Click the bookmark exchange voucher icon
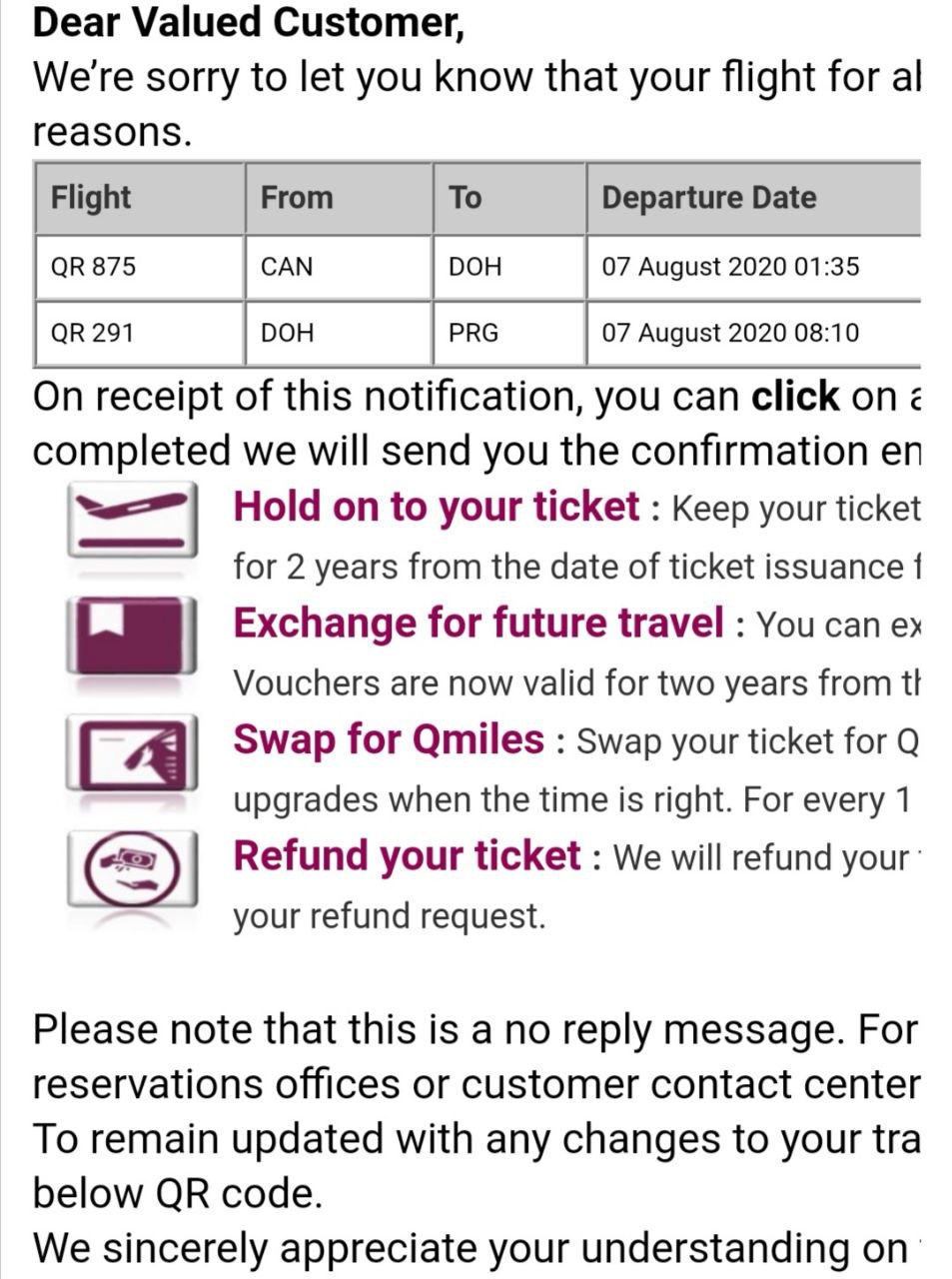 coord(131,635)
